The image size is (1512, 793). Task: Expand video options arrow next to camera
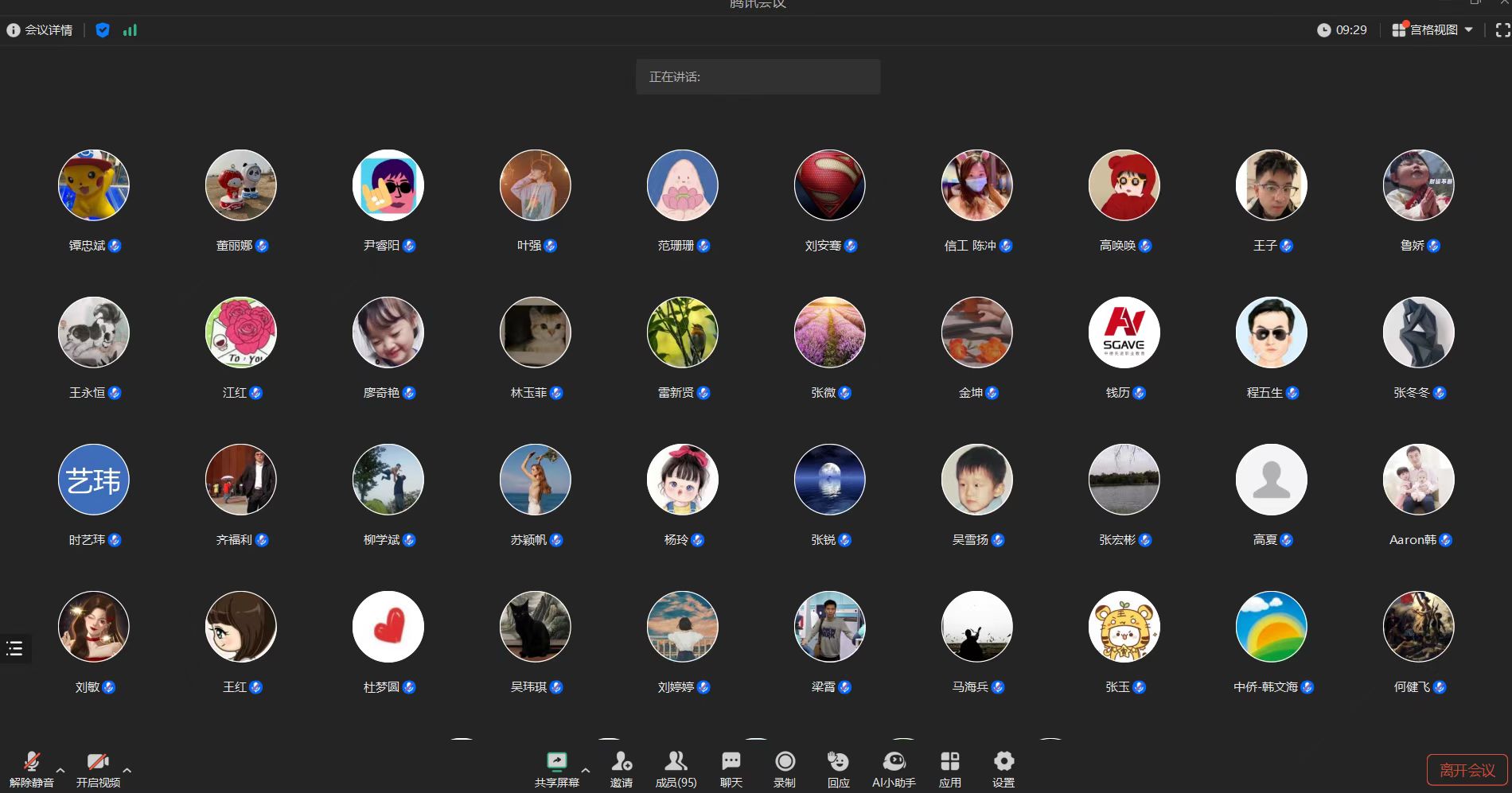click(x=127, y=770)
